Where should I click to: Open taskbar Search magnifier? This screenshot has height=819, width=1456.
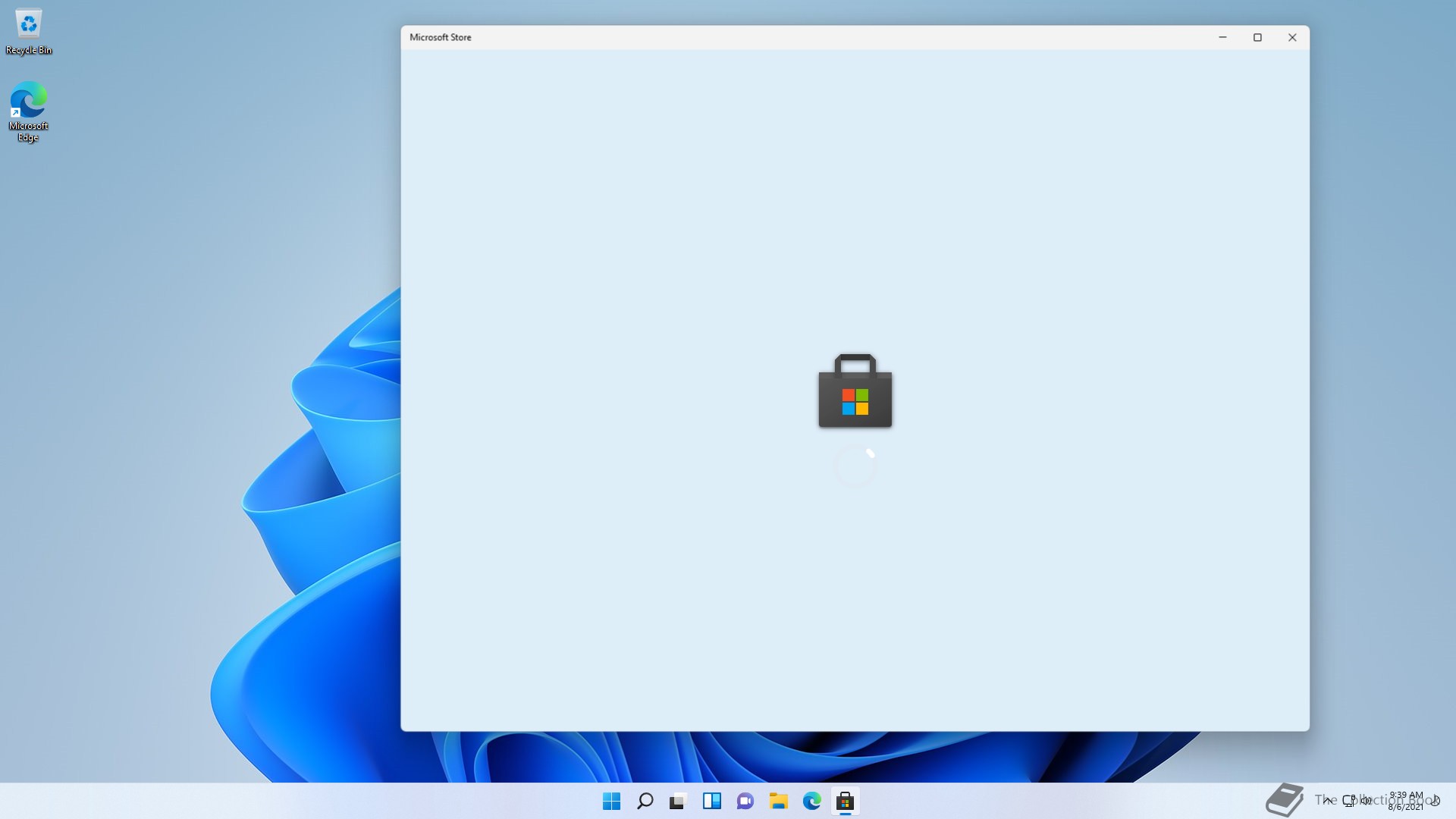coord(645,801)
